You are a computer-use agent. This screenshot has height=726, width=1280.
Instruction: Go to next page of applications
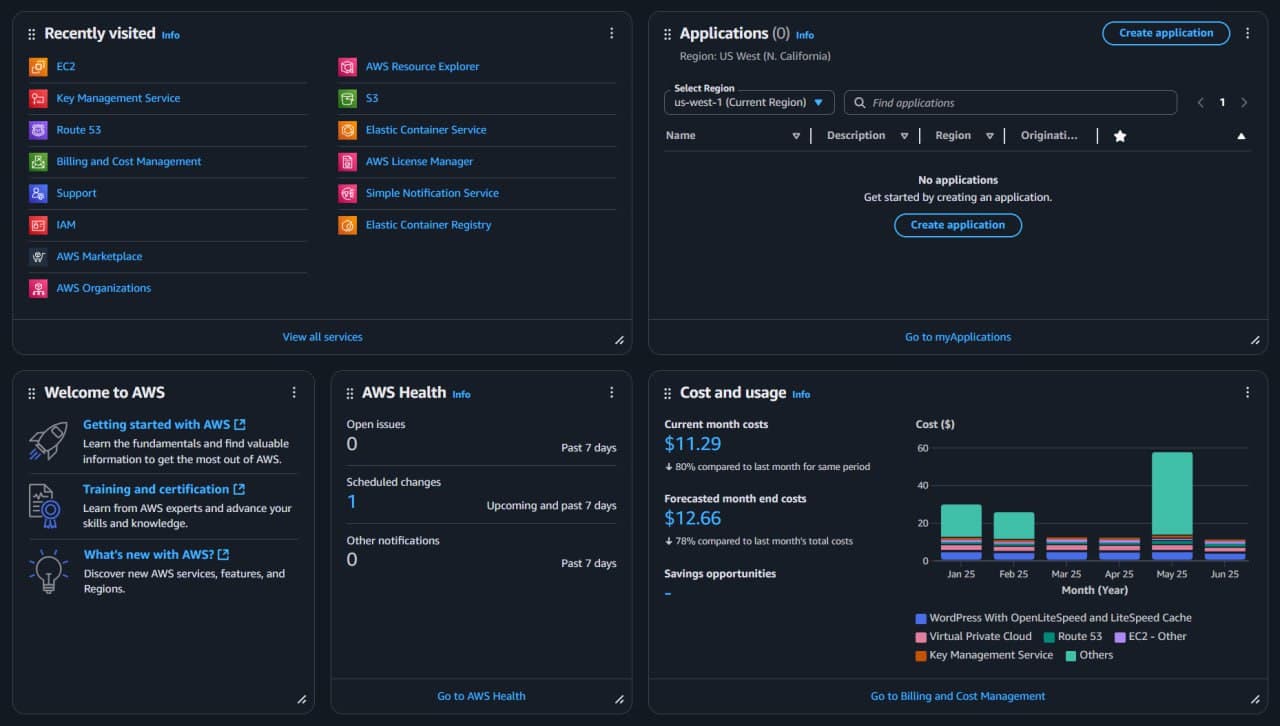coord(1244,102)
